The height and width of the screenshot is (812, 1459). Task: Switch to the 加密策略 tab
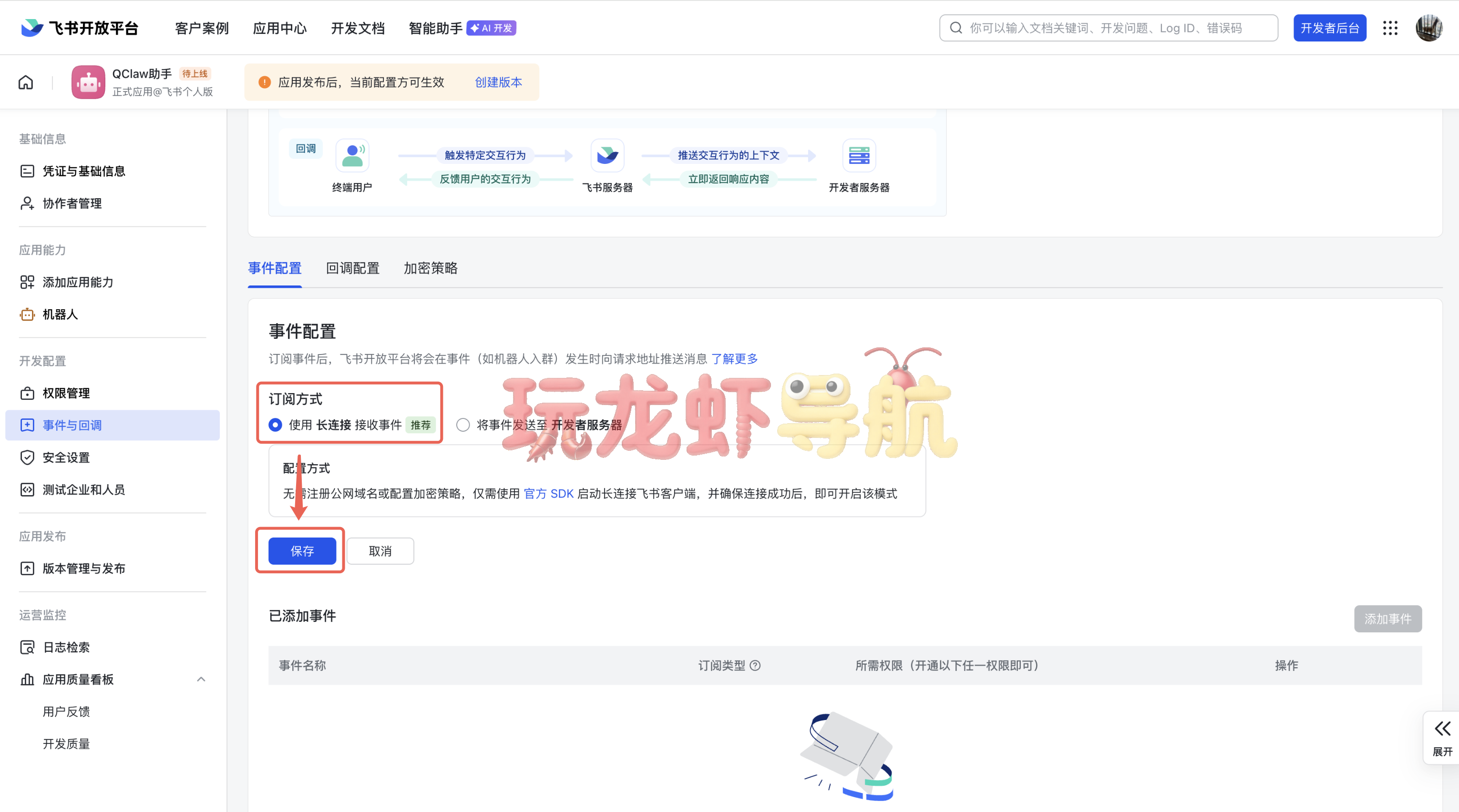[x=431, y=268]
